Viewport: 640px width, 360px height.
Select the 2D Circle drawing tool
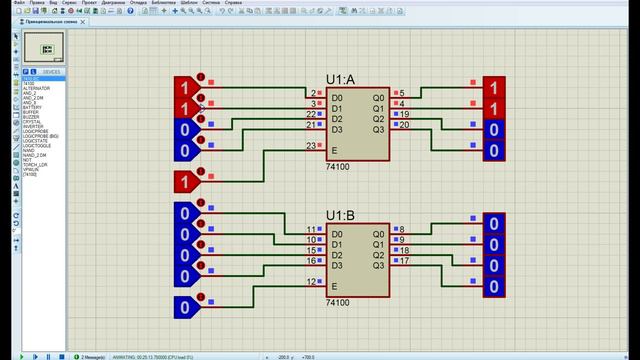16,162
